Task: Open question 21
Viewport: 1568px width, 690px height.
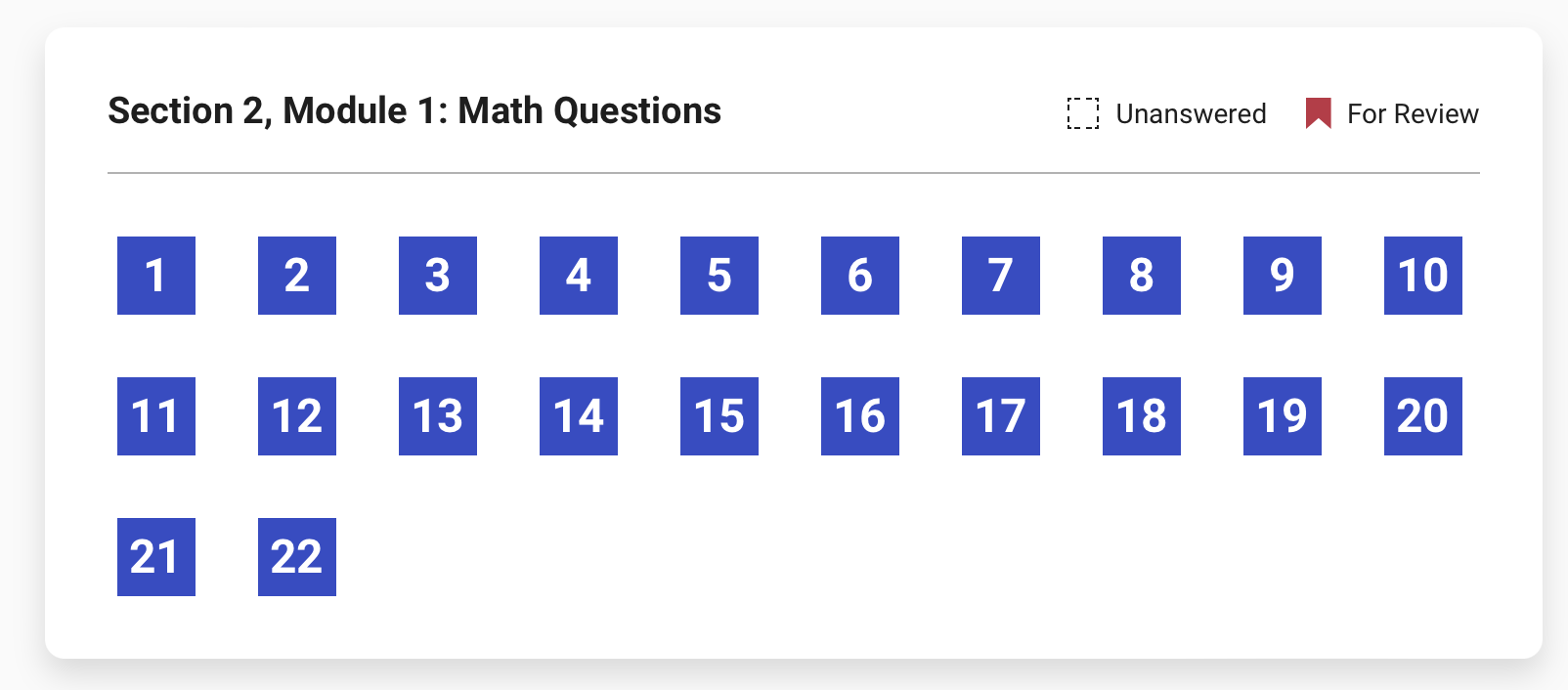Action: tap(155, 557)
